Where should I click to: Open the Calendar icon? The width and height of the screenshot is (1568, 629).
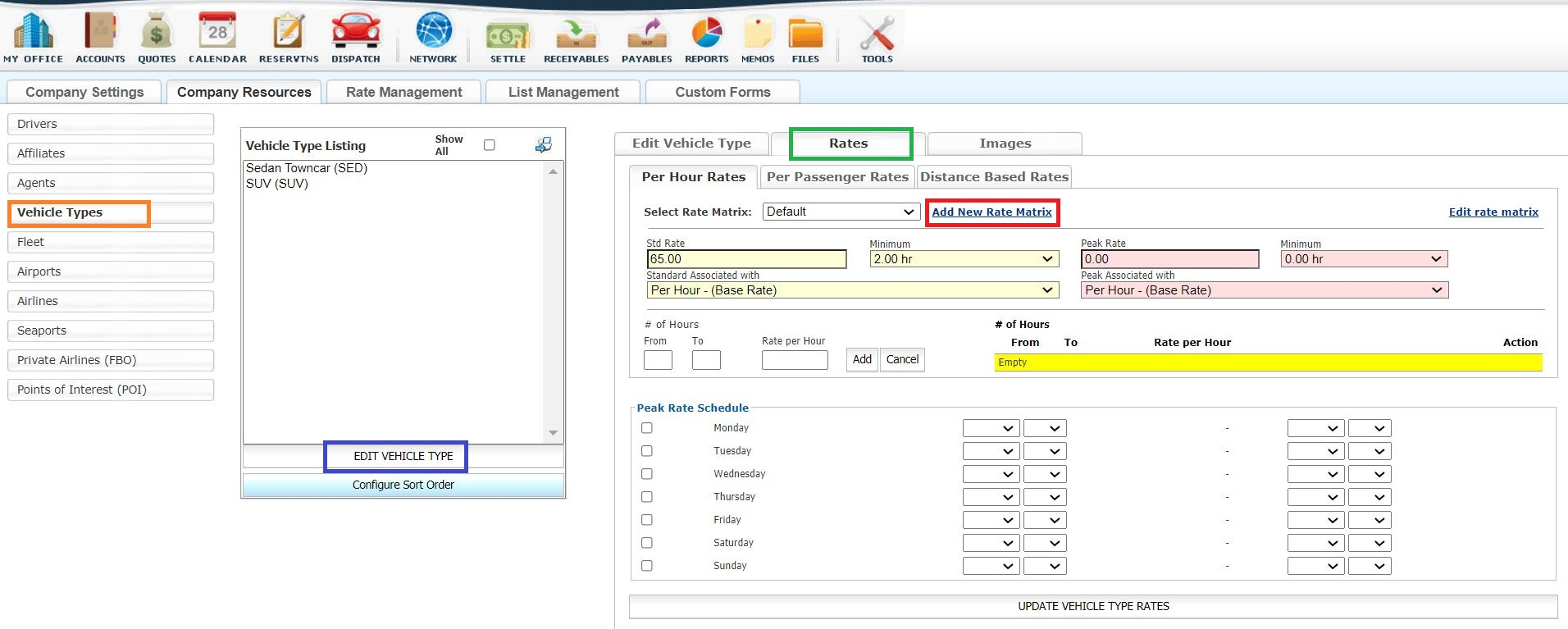pyautogui.click(x=217, y=38)
